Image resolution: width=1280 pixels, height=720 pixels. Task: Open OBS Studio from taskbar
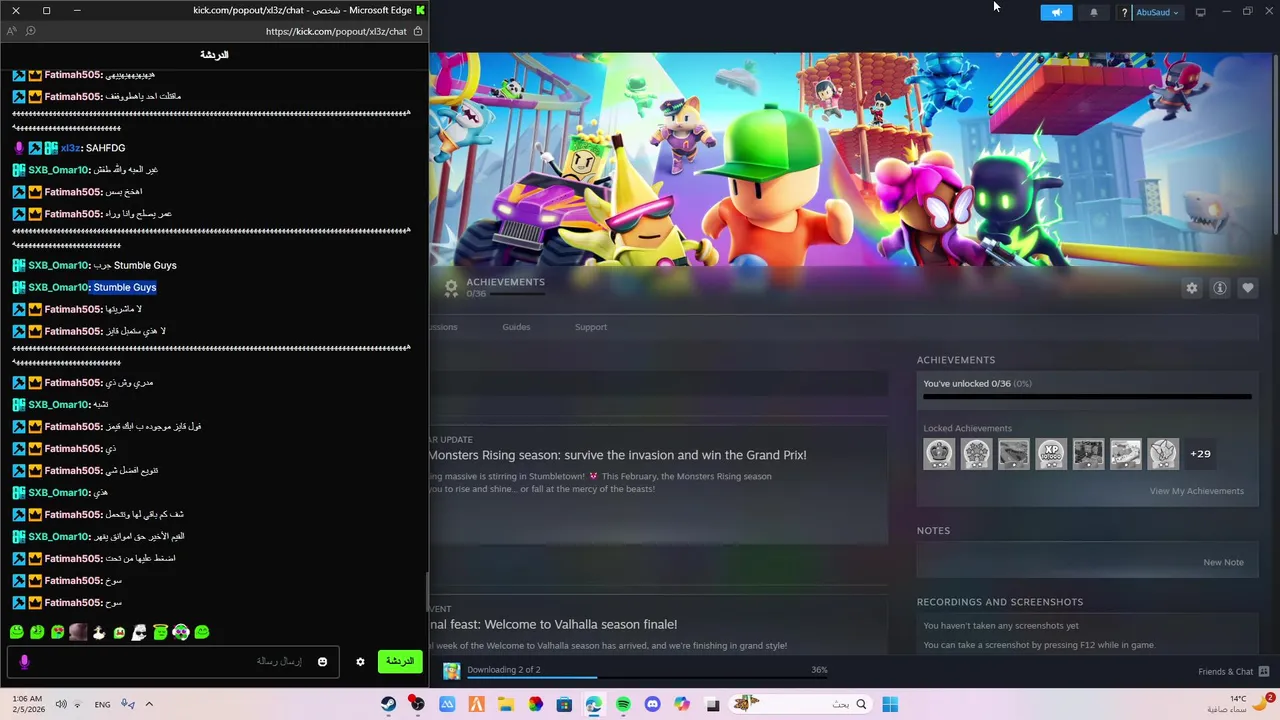point(417,704)
